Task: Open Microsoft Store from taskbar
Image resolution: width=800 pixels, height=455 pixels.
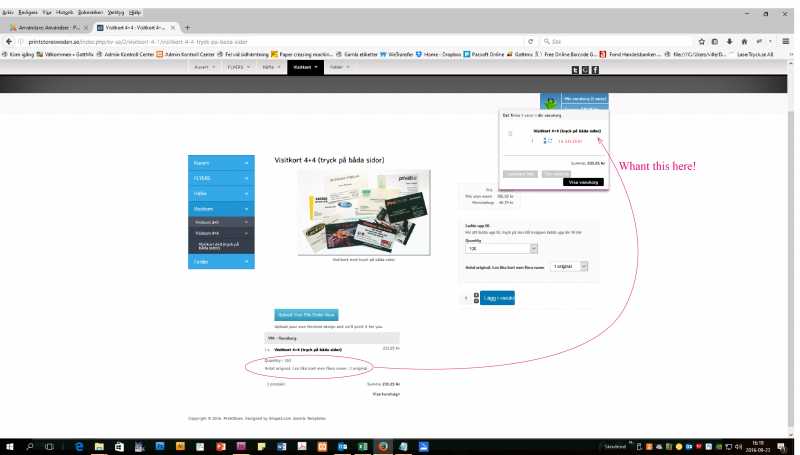Action: pyautogui.click(x=119, y=447)
